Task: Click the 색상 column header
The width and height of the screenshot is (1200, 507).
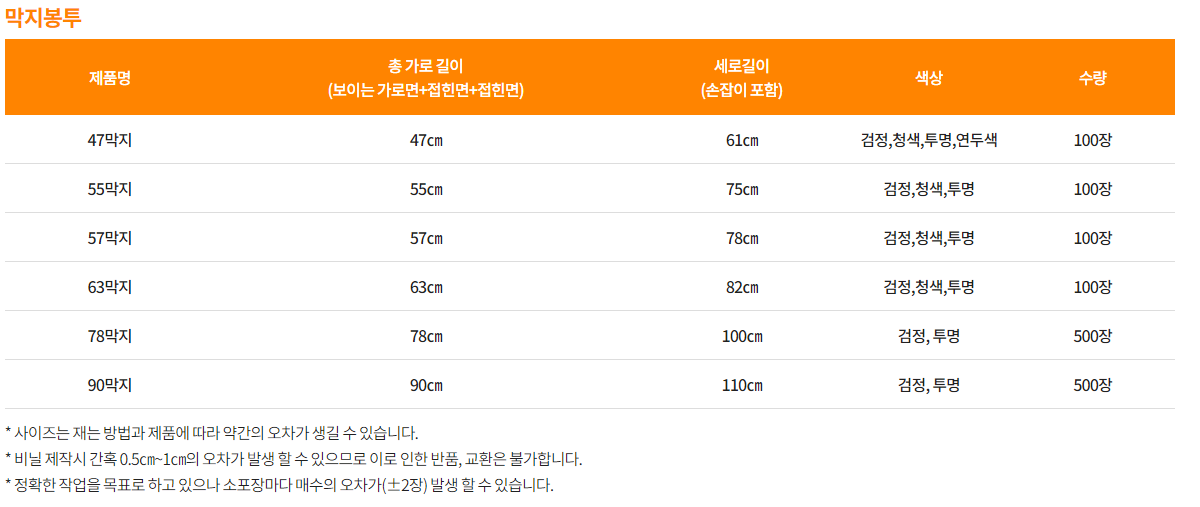Action: click(929, 78)
